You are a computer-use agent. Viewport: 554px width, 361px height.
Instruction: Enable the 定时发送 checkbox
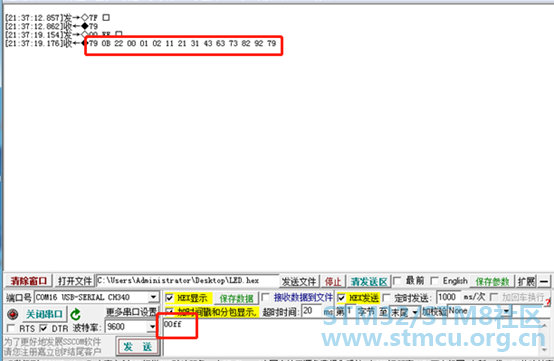tap(387, 298)
